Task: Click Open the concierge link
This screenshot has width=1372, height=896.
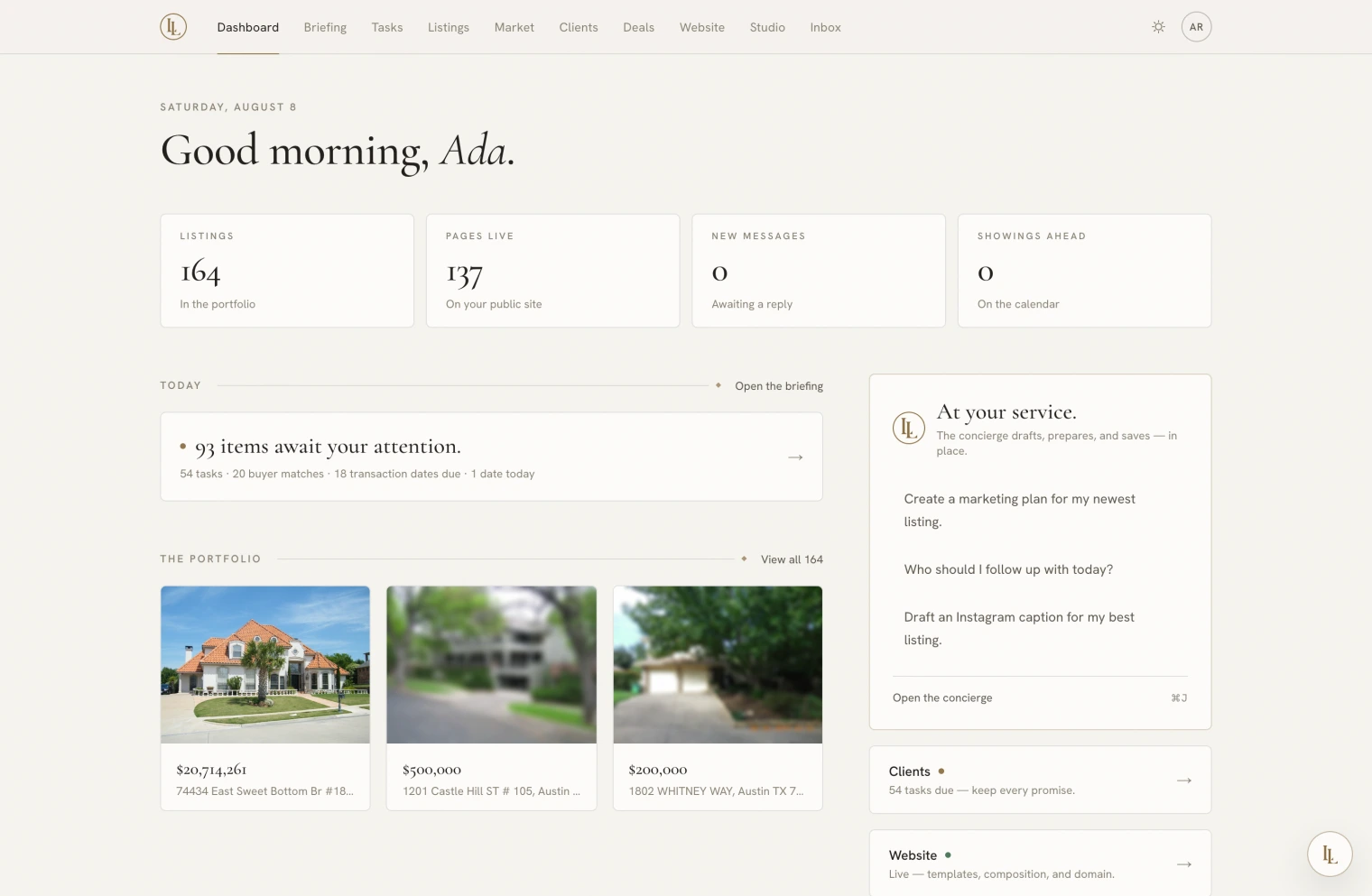Action: (x=942, y=697)
